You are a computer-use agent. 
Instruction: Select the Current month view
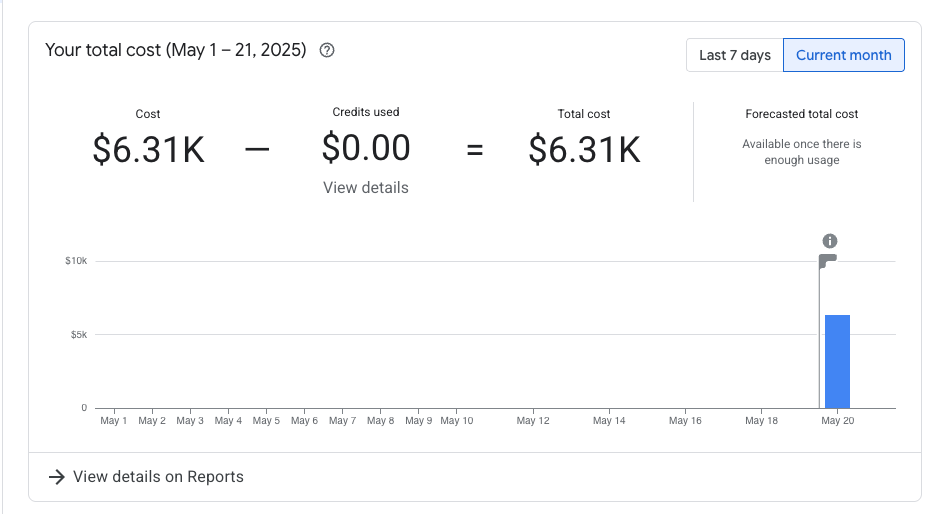click(843, 55)
